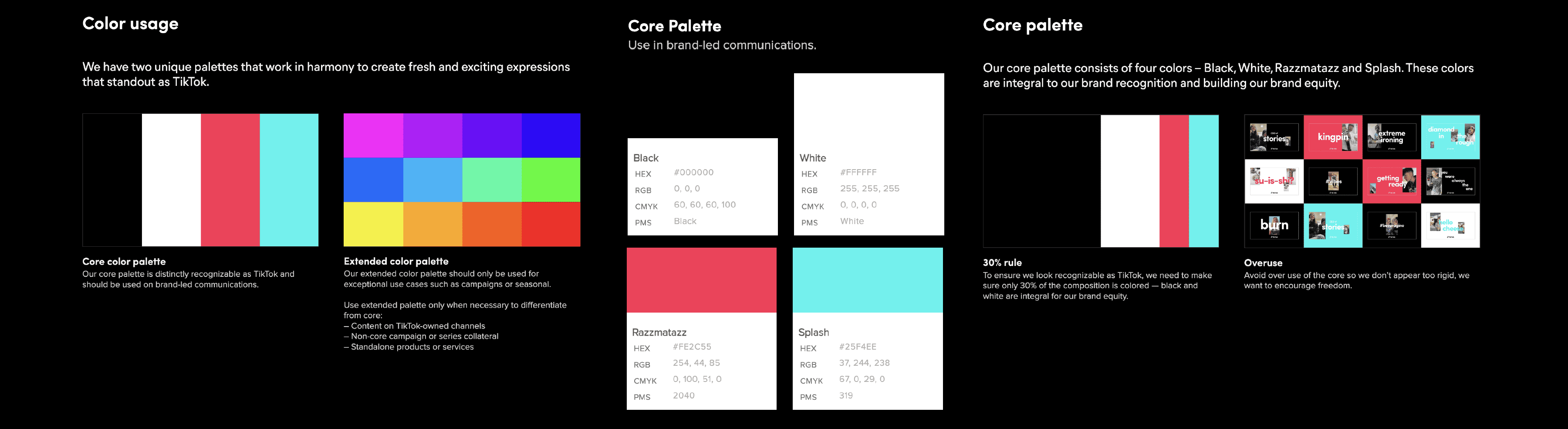
Task: Click the deep blue extended palette swatch
Action: coord(551,135)
